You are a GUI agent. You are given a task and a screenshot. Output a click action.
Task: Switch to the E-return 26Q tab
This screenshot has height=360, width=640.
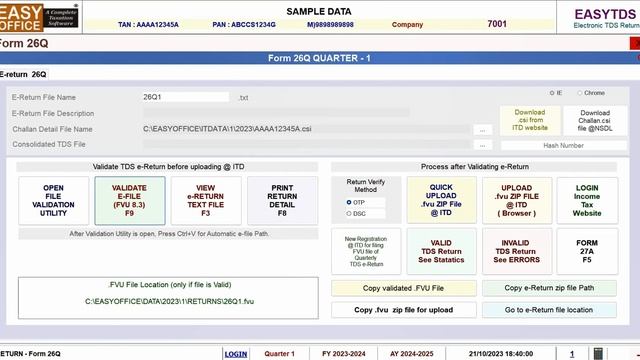(24, 74)
